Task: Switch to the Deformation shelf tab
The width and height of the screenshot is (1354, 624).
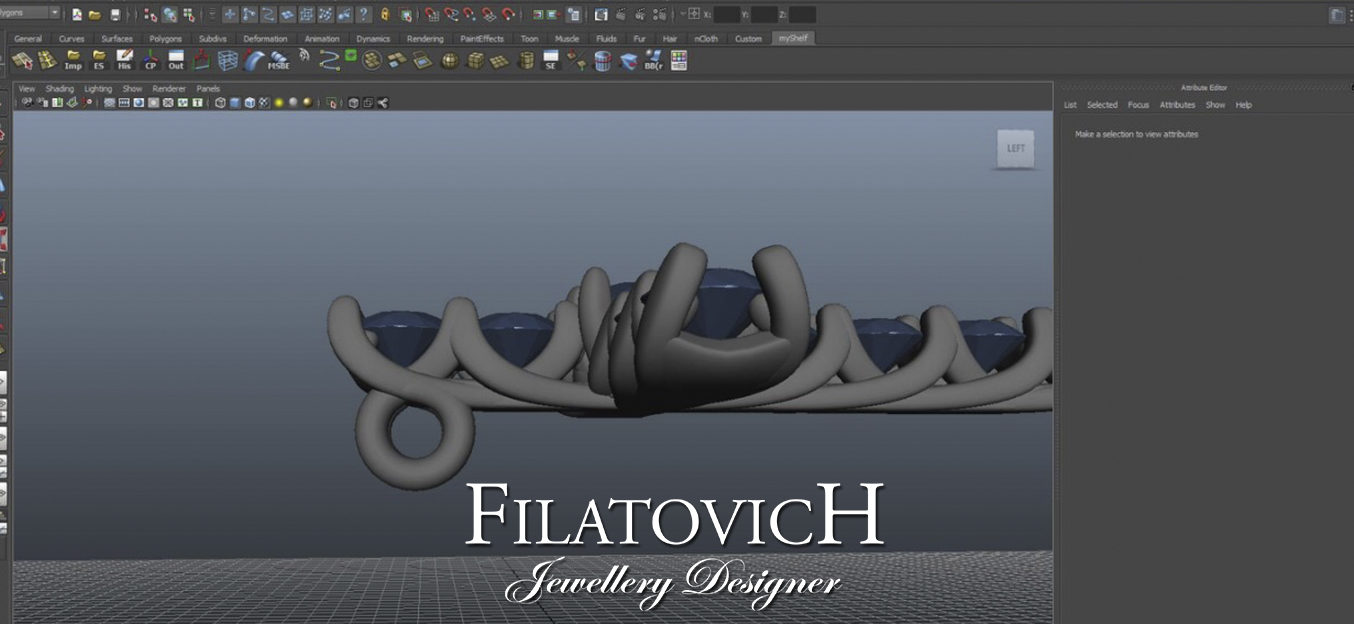Action: click(x=266, y=39)
